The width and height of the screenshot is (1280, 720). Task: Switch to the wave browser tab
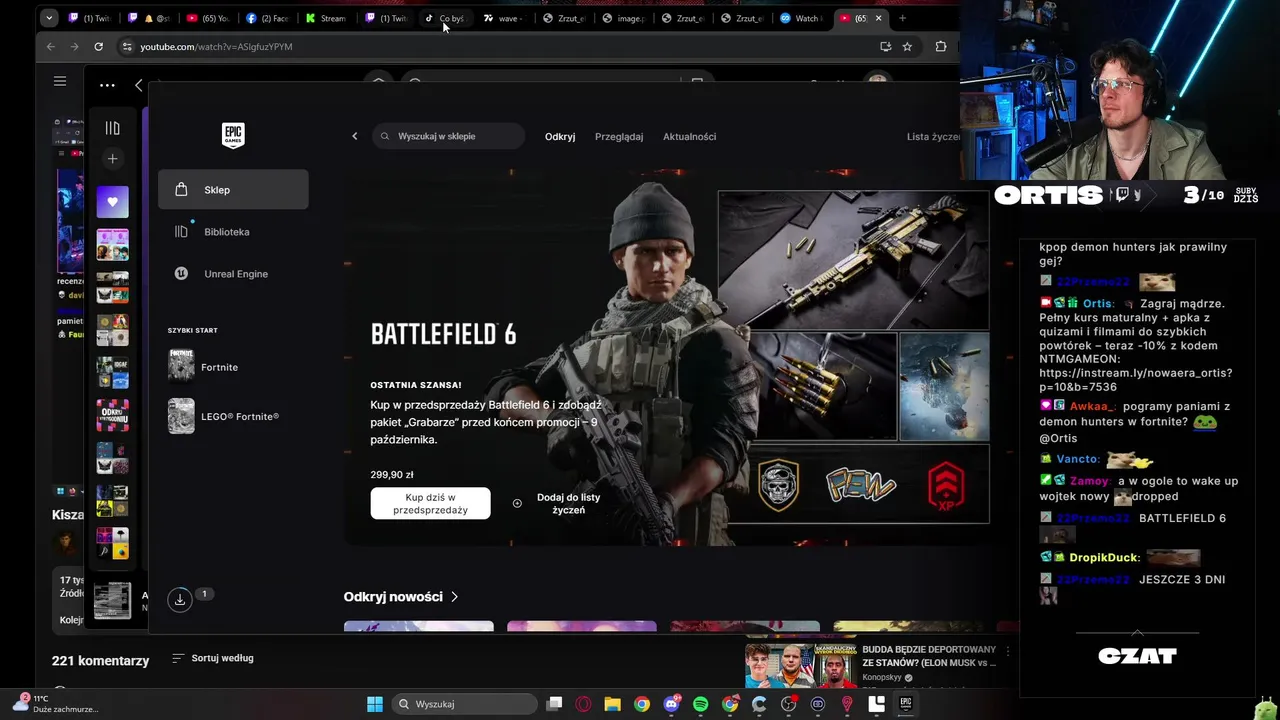click(x=504, y=18)
